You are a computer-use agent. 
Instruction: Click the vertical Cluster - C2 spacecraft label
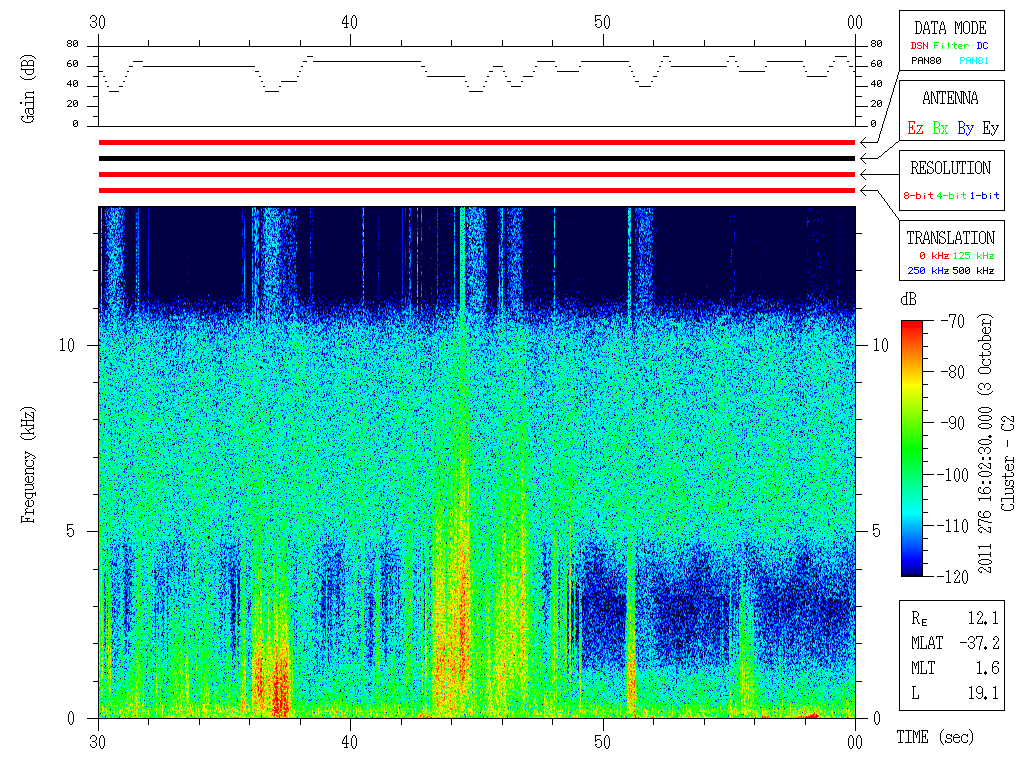(1008, 463)
